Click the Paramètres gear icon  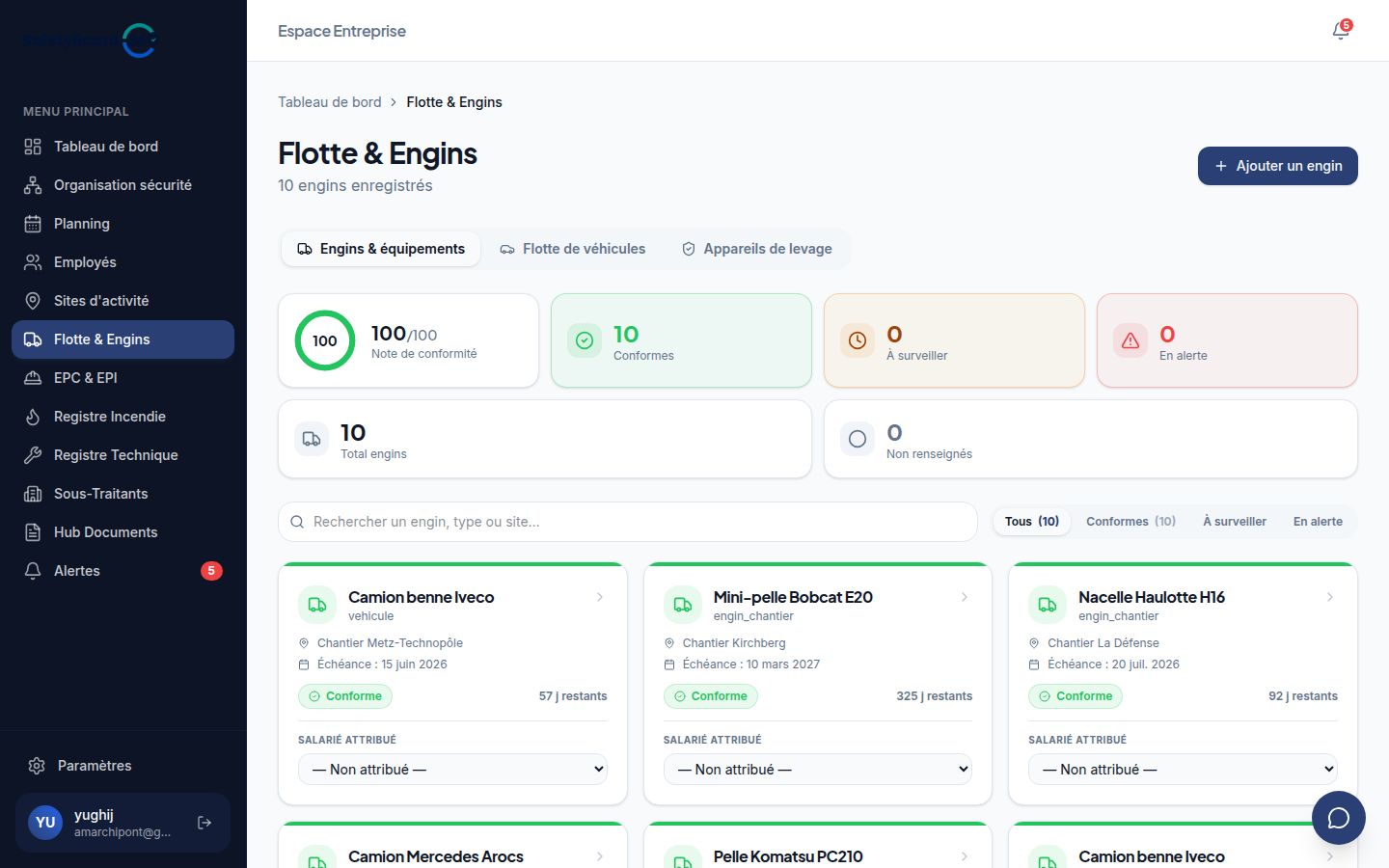pos(37,766)
